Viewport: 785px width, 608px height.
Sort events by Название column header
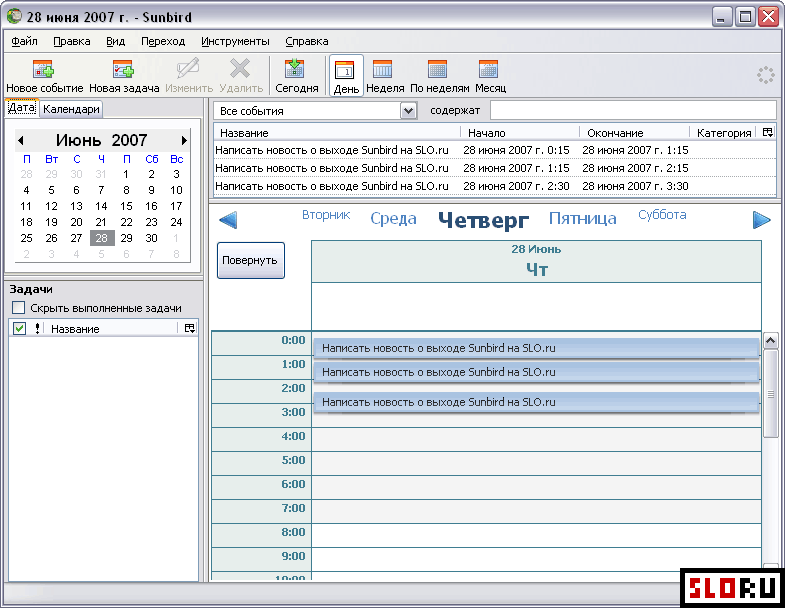pyautogui.click(x=337, y=133)
